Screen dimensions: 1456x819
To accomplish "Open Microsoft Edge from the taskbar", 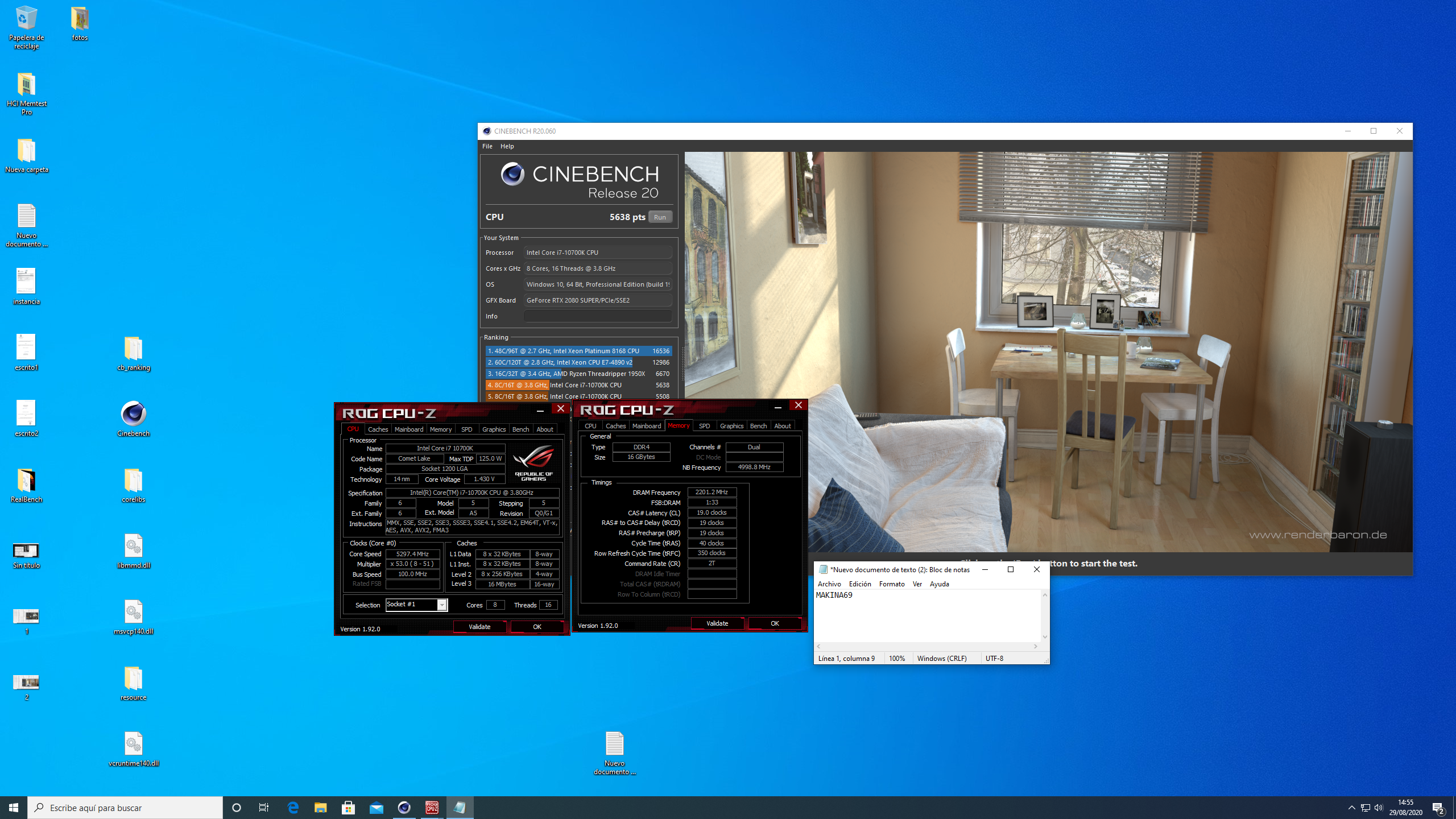I will click(x=293, y=807).
